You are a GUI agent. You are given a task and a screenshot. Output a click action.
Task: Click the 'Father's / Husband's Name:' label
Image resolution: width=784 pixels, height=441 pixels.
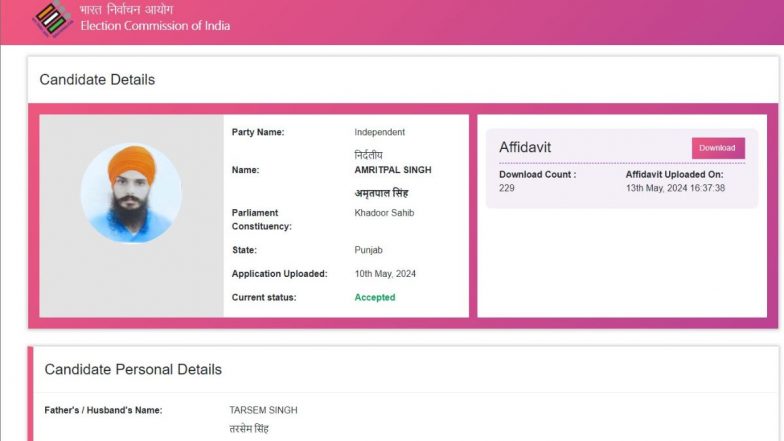[104, 410]
